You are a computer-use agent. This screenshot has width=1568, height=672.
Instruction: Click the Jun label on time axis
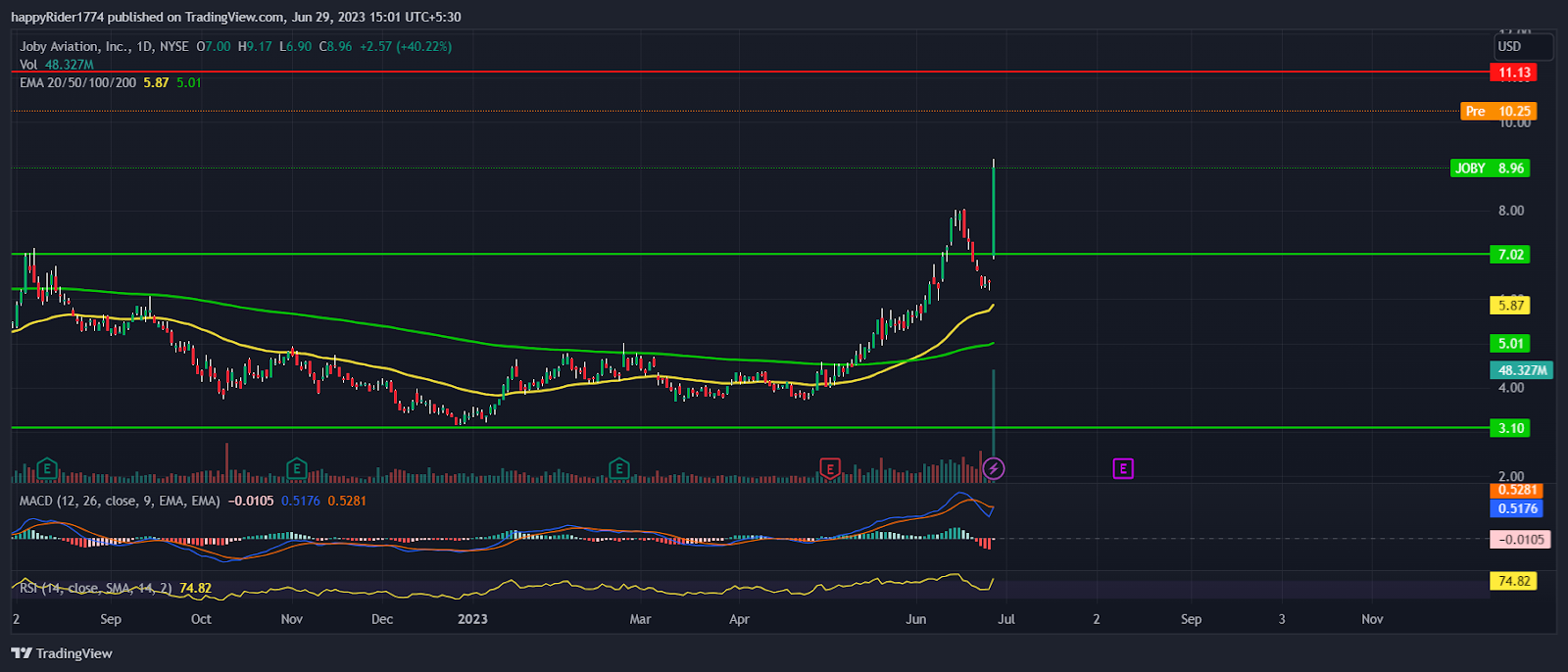(916, 619)
